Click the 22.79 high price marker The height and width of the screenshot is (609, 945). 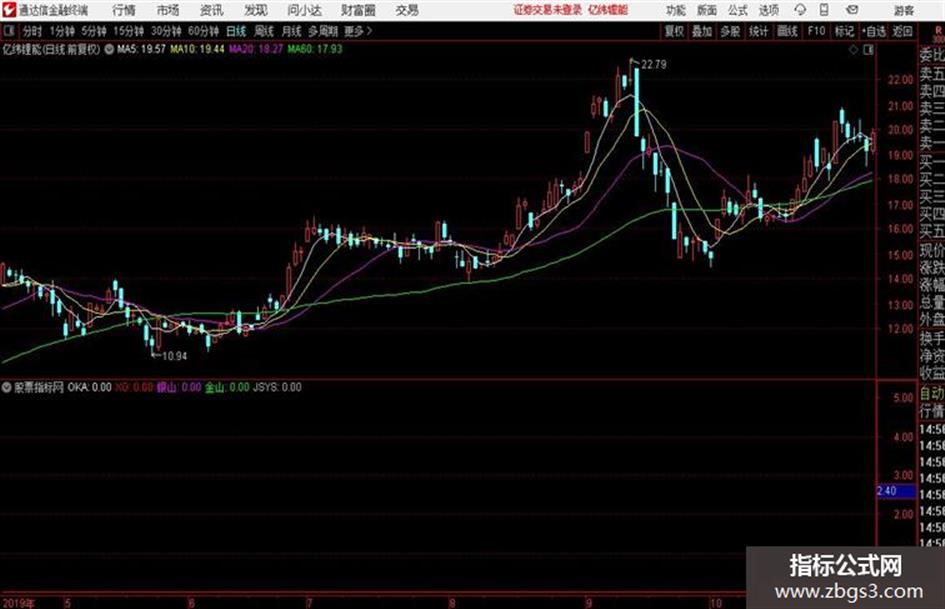coord(654,65)
